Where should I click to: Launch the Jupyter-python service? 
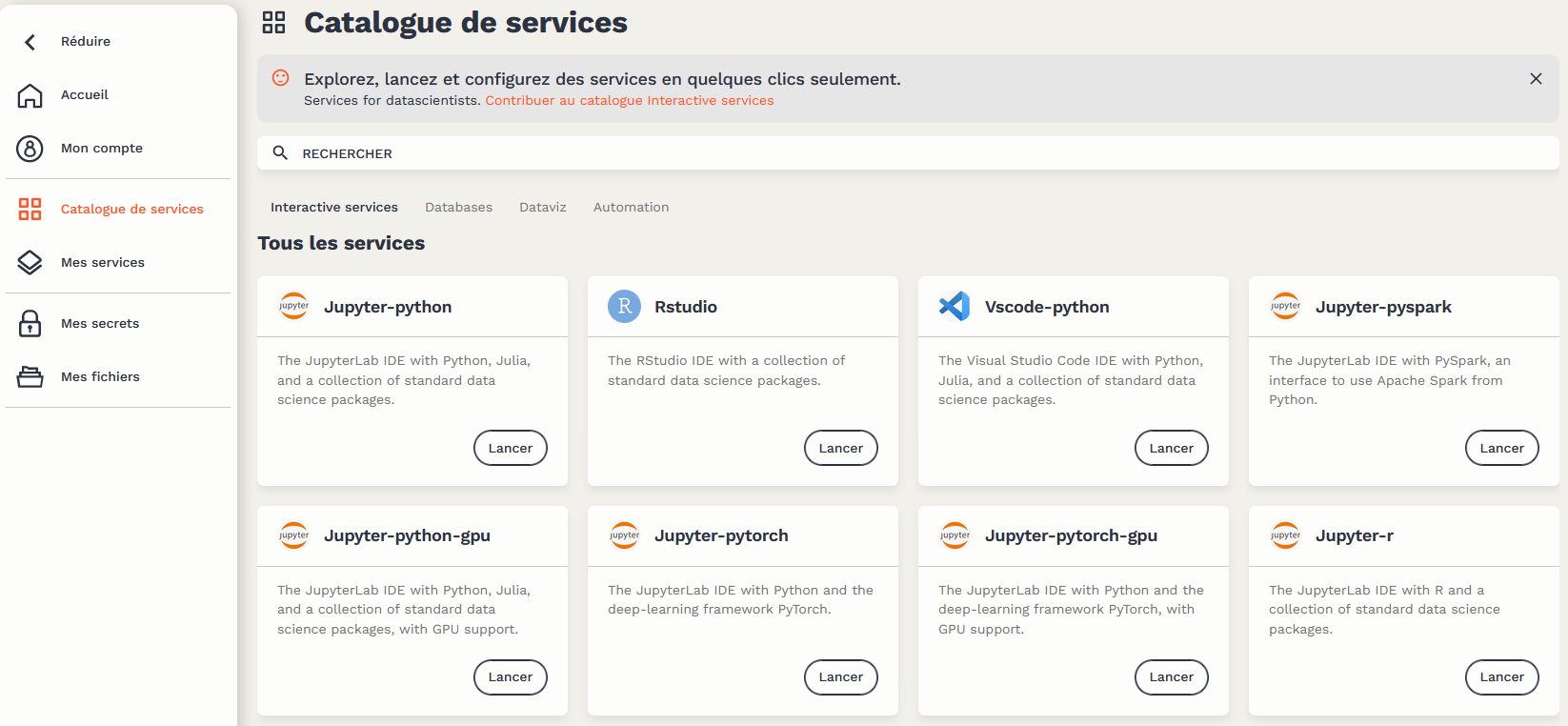click(510, 448)
